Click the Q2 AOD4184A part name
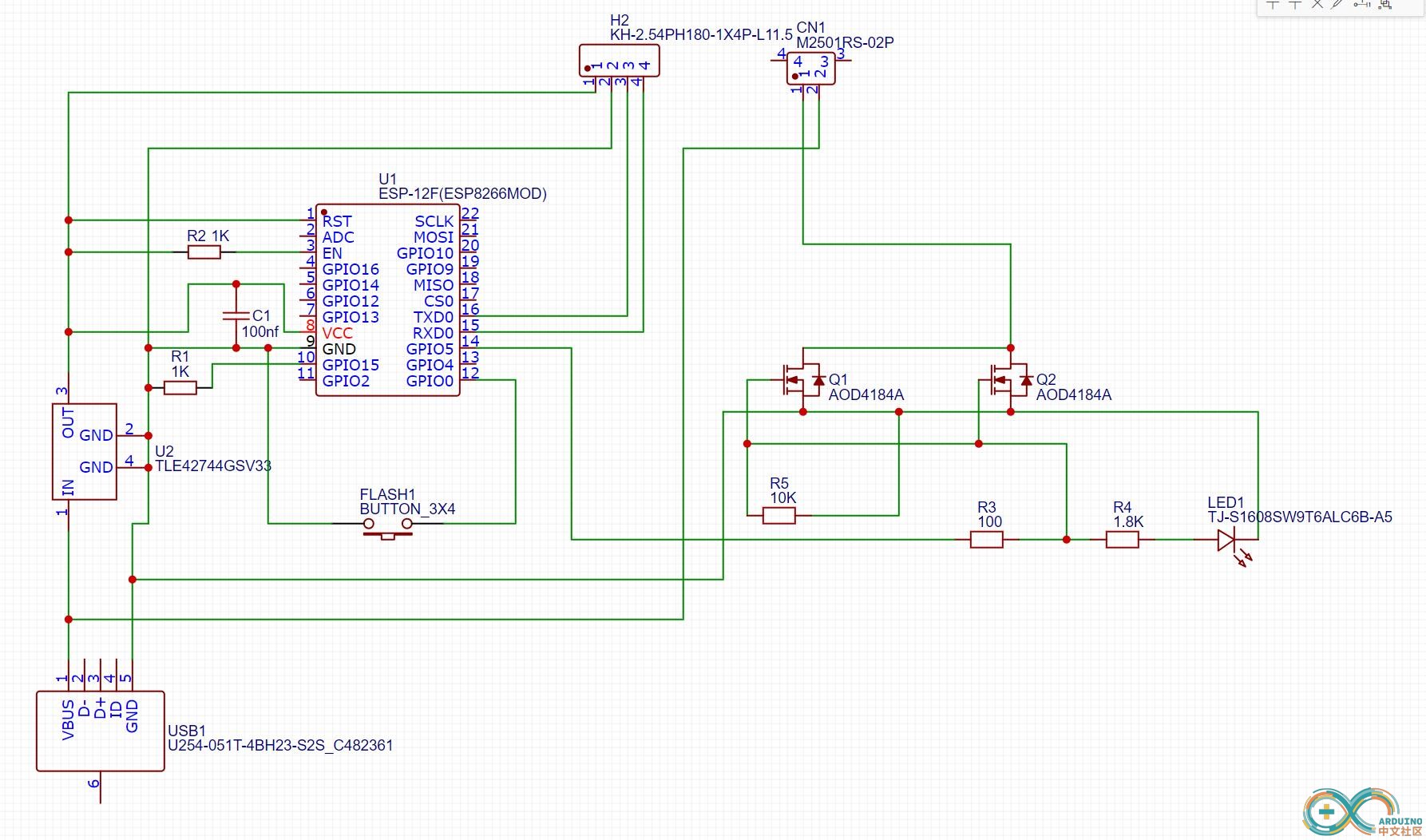The height and width of the screenshot is (840, 1426). (x=1074, y=394)
